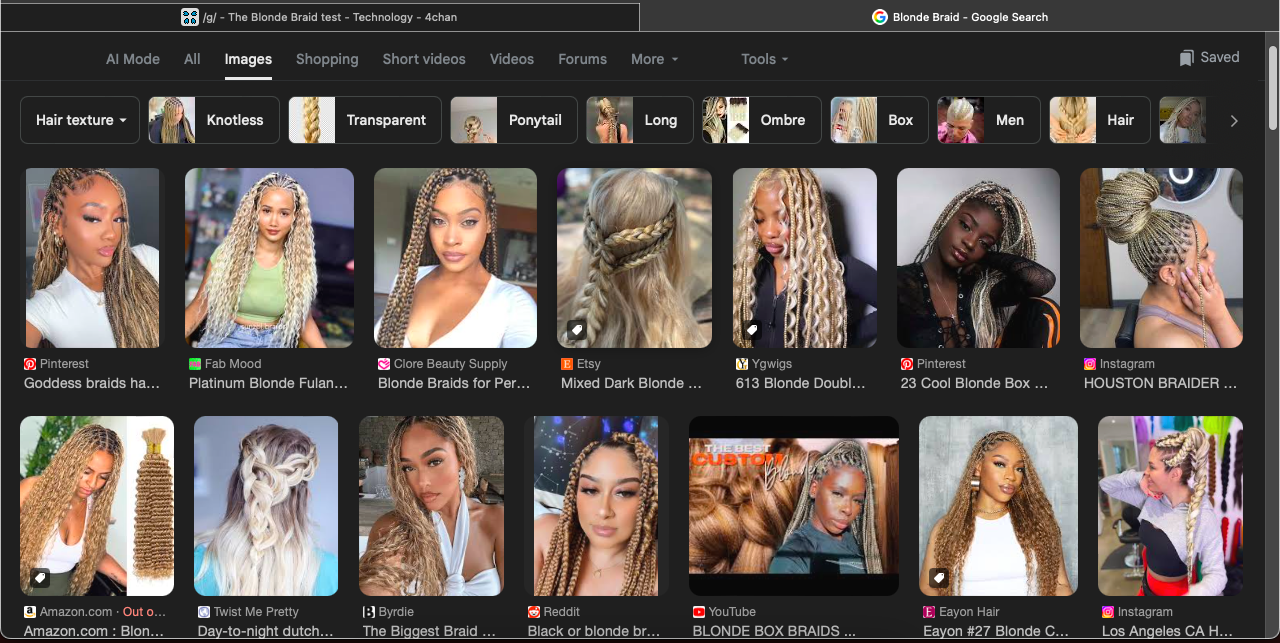1280x643 pixels.
Task: Click the product tag icon on Amazon image
Action: coord(40,577)
